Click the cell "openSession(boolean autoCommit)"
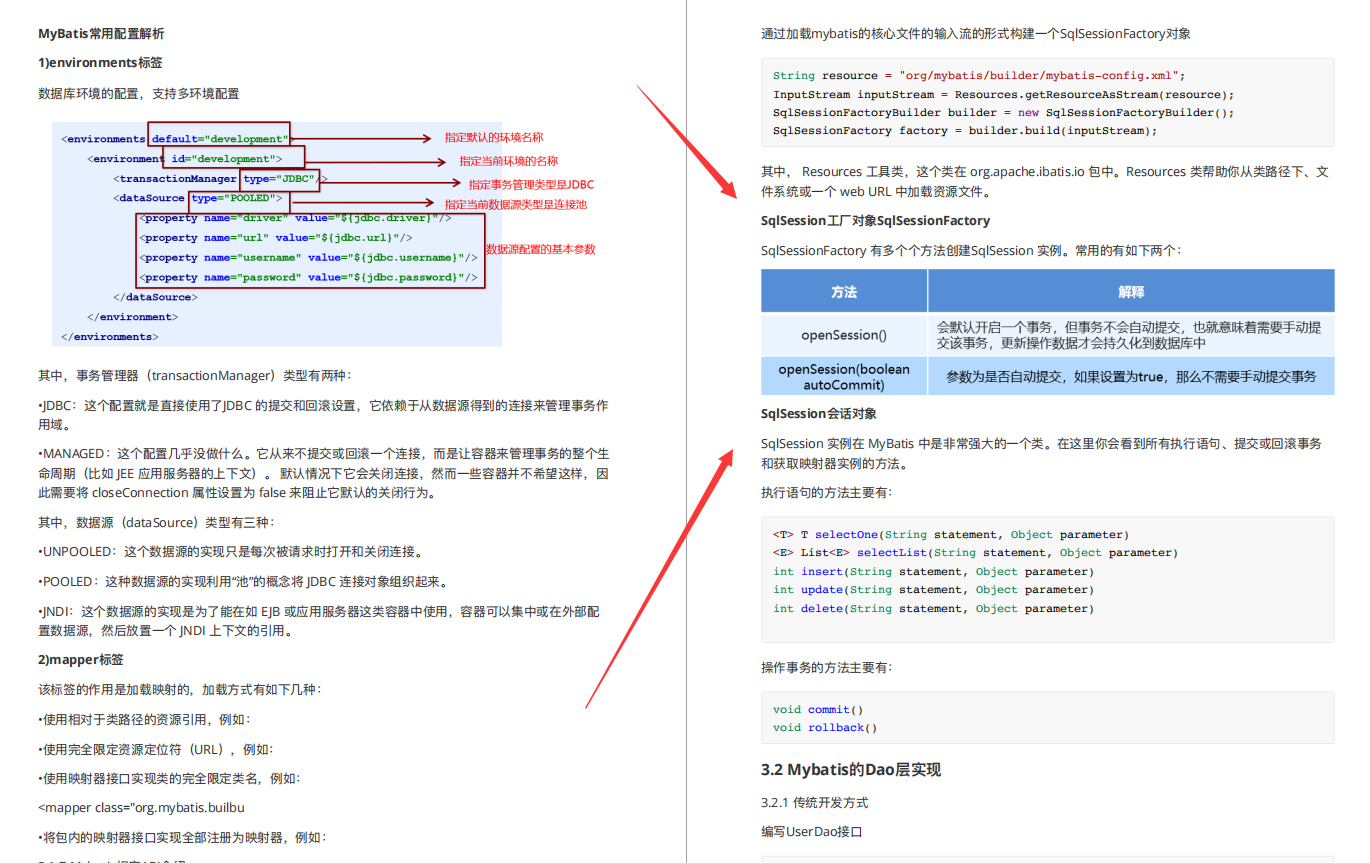 tap(844, 377)
